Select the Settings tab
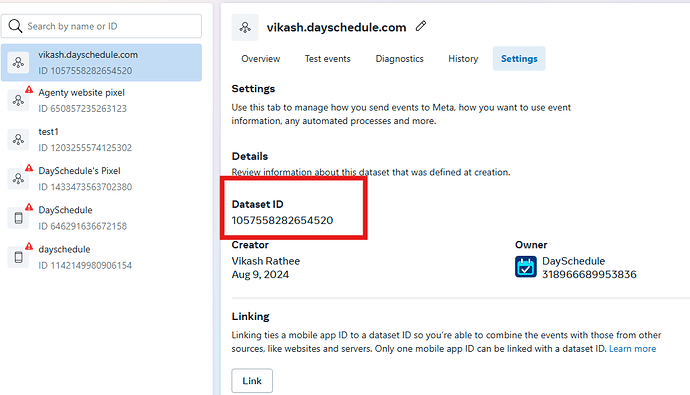The height and width of the screenshot is (395, 690). click(519, 59)
